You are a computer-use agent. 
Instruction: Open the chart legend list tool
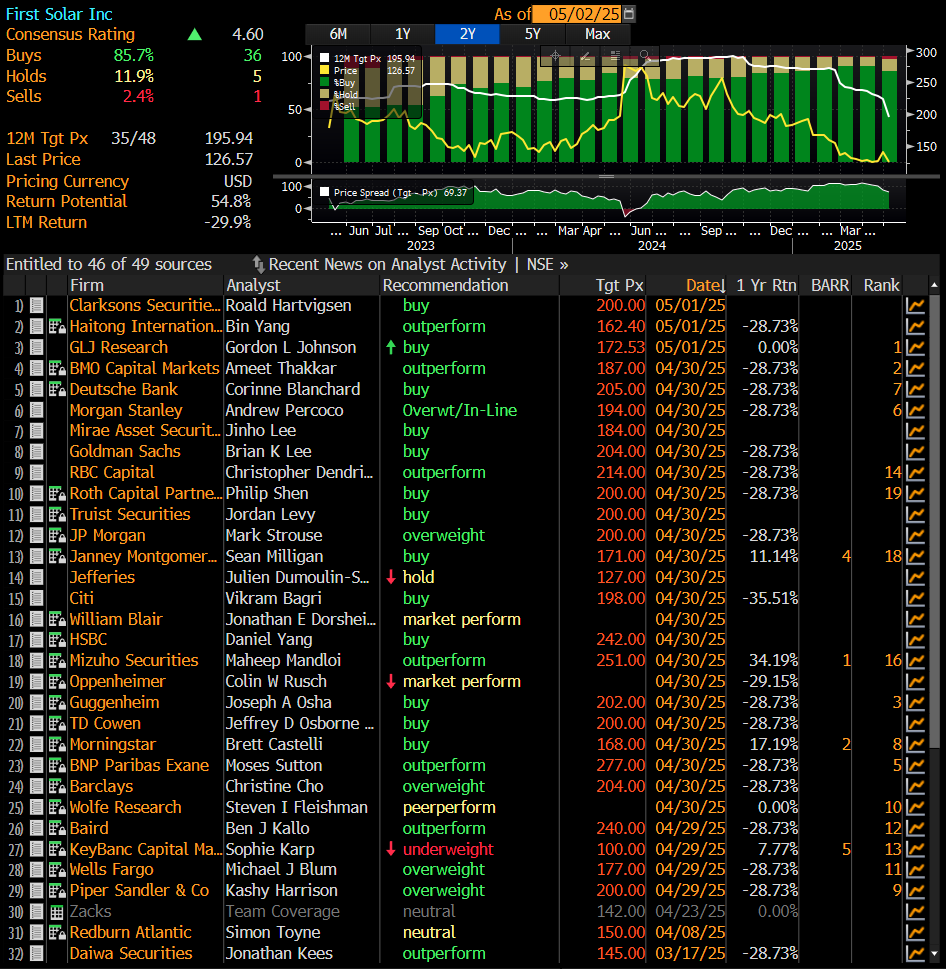point(615,56)
